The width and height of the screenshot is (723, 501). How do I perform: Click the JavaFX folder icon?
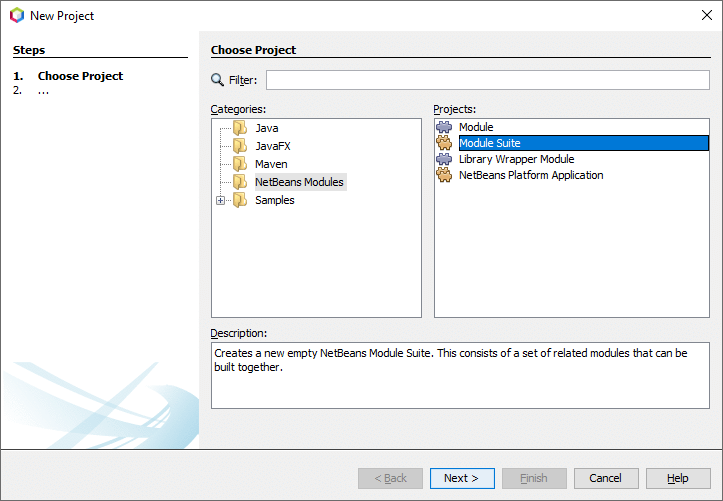(x=239, y=146)
